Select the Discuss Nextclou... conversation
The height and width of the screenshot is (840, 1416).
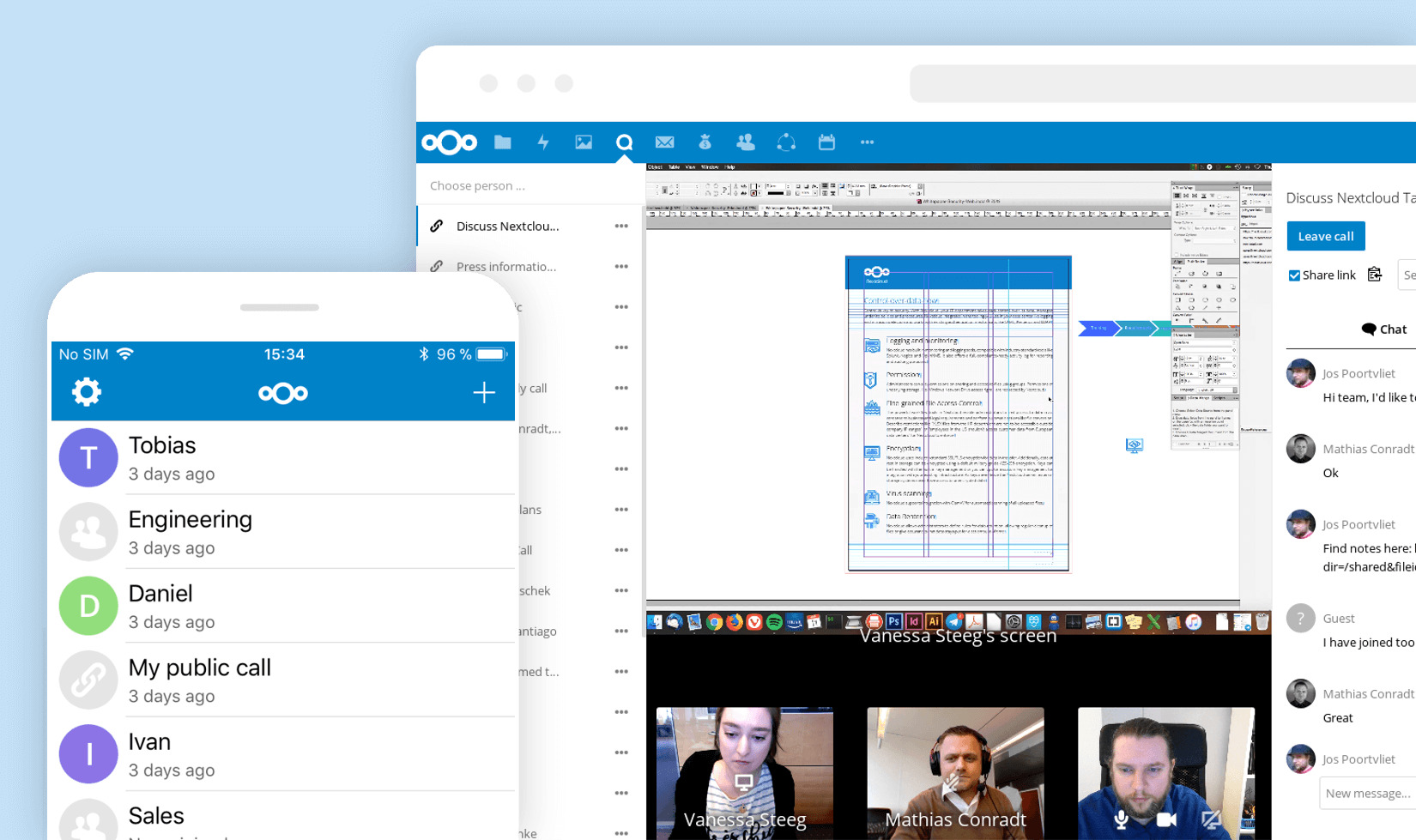click(530, 227)
